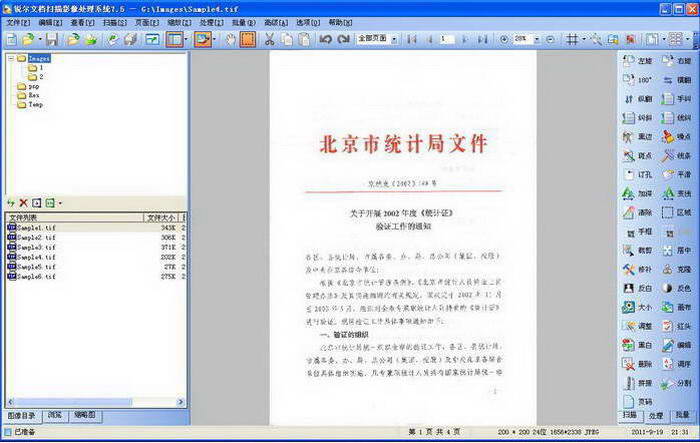Open the zoom percentage dropdown
Viewport: 700px width, 443px height.
537,39
